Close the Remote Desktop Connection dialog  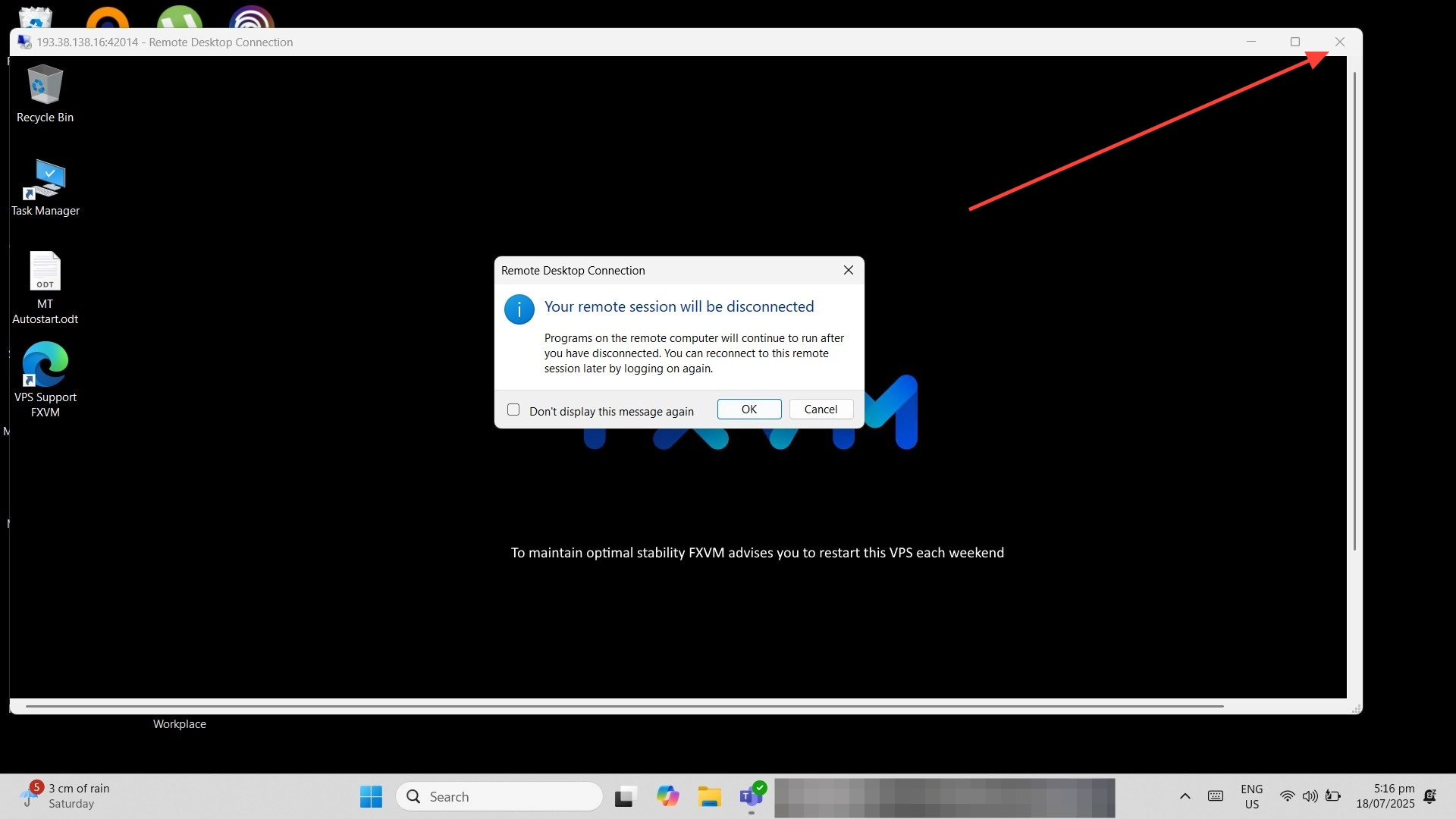849,270
